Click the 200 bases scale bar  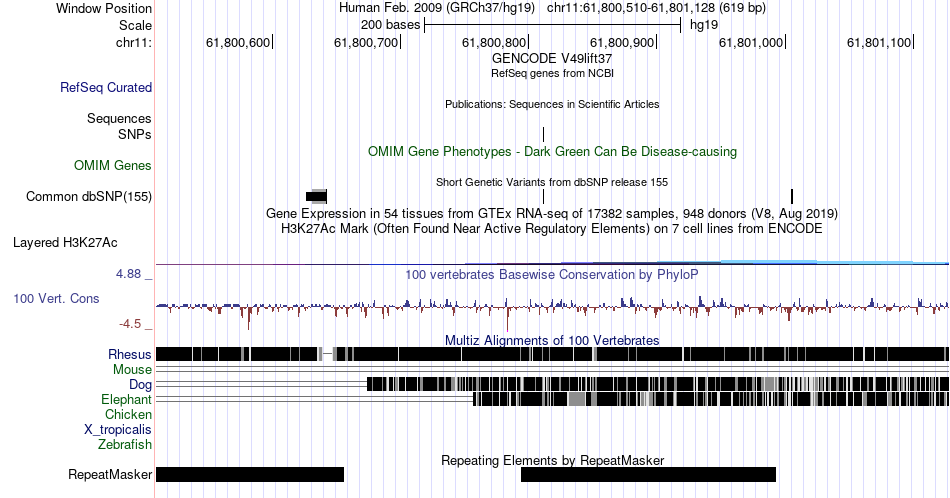(553, 25)
